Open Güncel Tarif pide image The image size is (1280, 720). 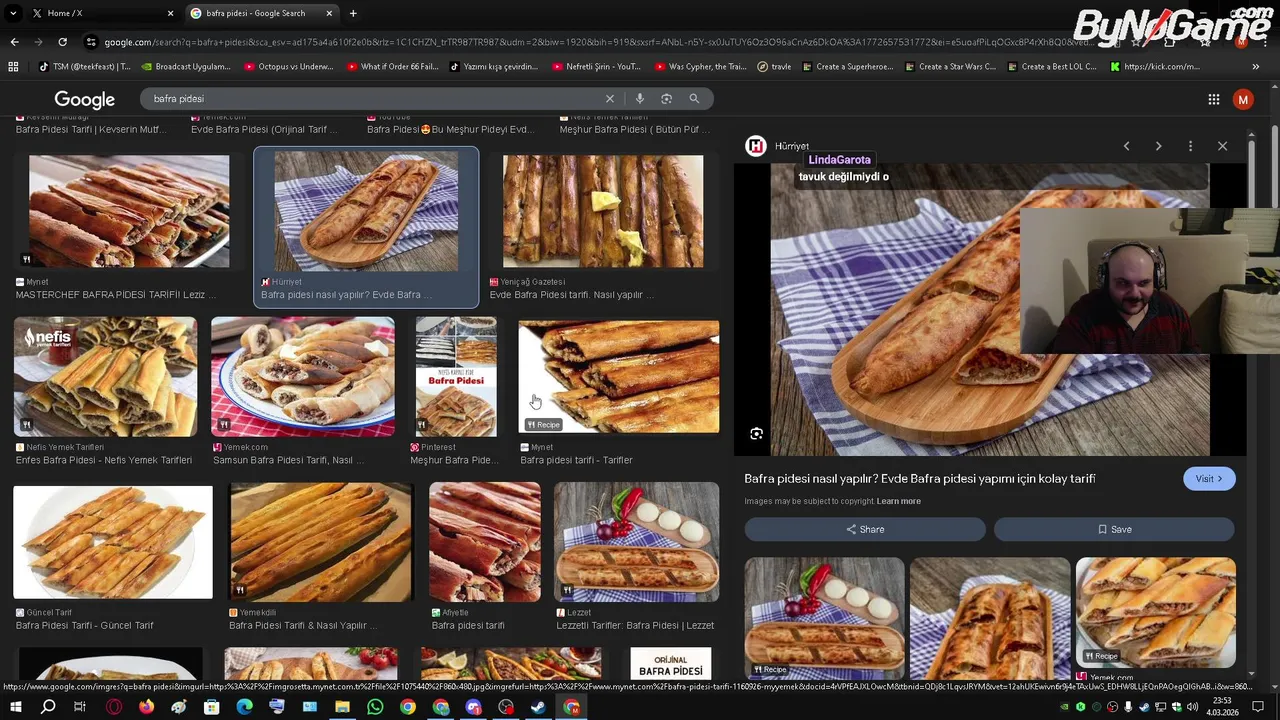(113, 542)
